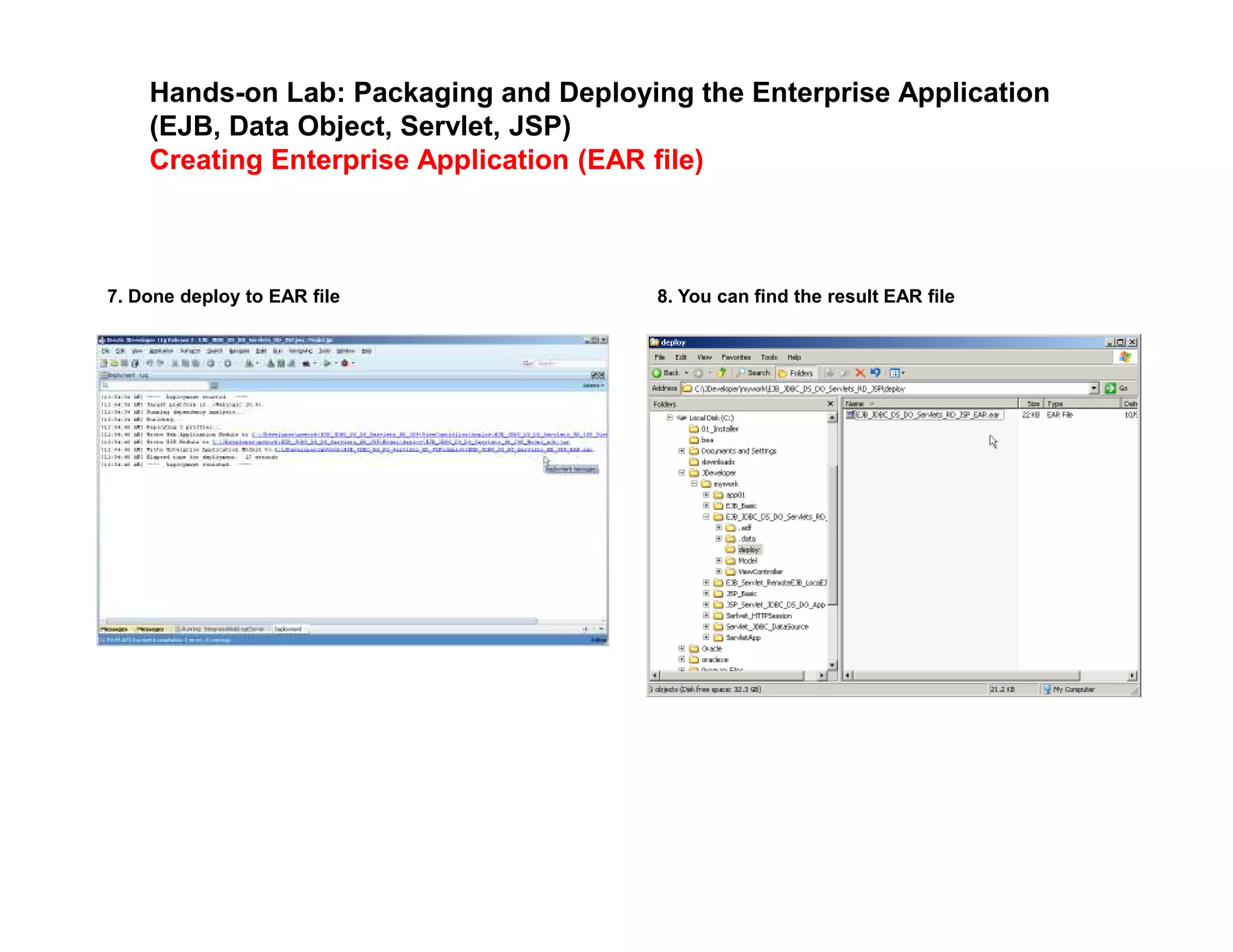
Task: Select the EJB_JDBC_DS_DO_Servlets_RD_ folder in tree
Action: click(x=771, y=517)
